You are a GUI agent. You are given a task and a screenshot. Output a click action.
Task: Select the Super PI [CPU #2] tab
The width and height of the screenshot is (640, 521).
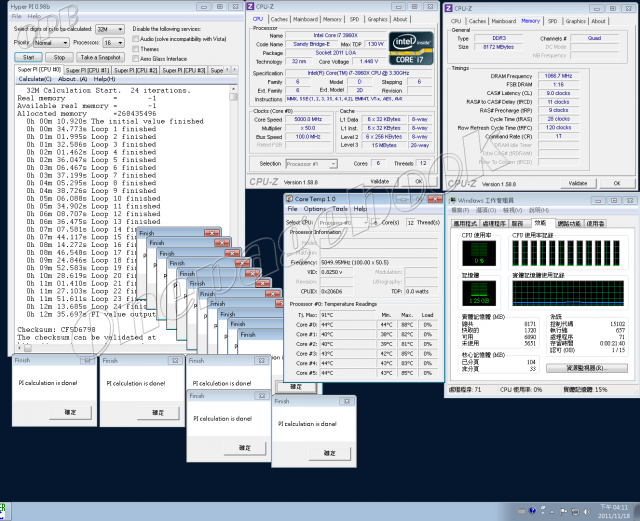coord(136,70)
